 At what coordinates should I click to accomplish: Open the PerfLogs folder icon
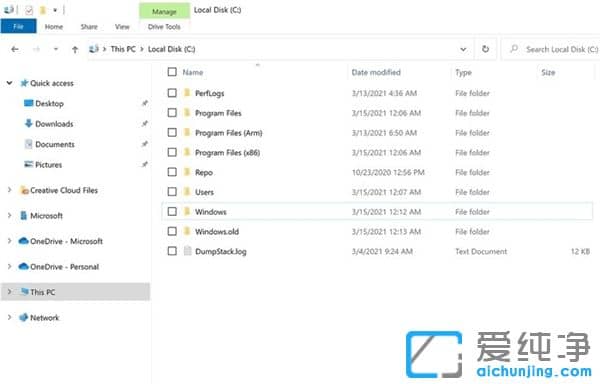coord(187,93)
